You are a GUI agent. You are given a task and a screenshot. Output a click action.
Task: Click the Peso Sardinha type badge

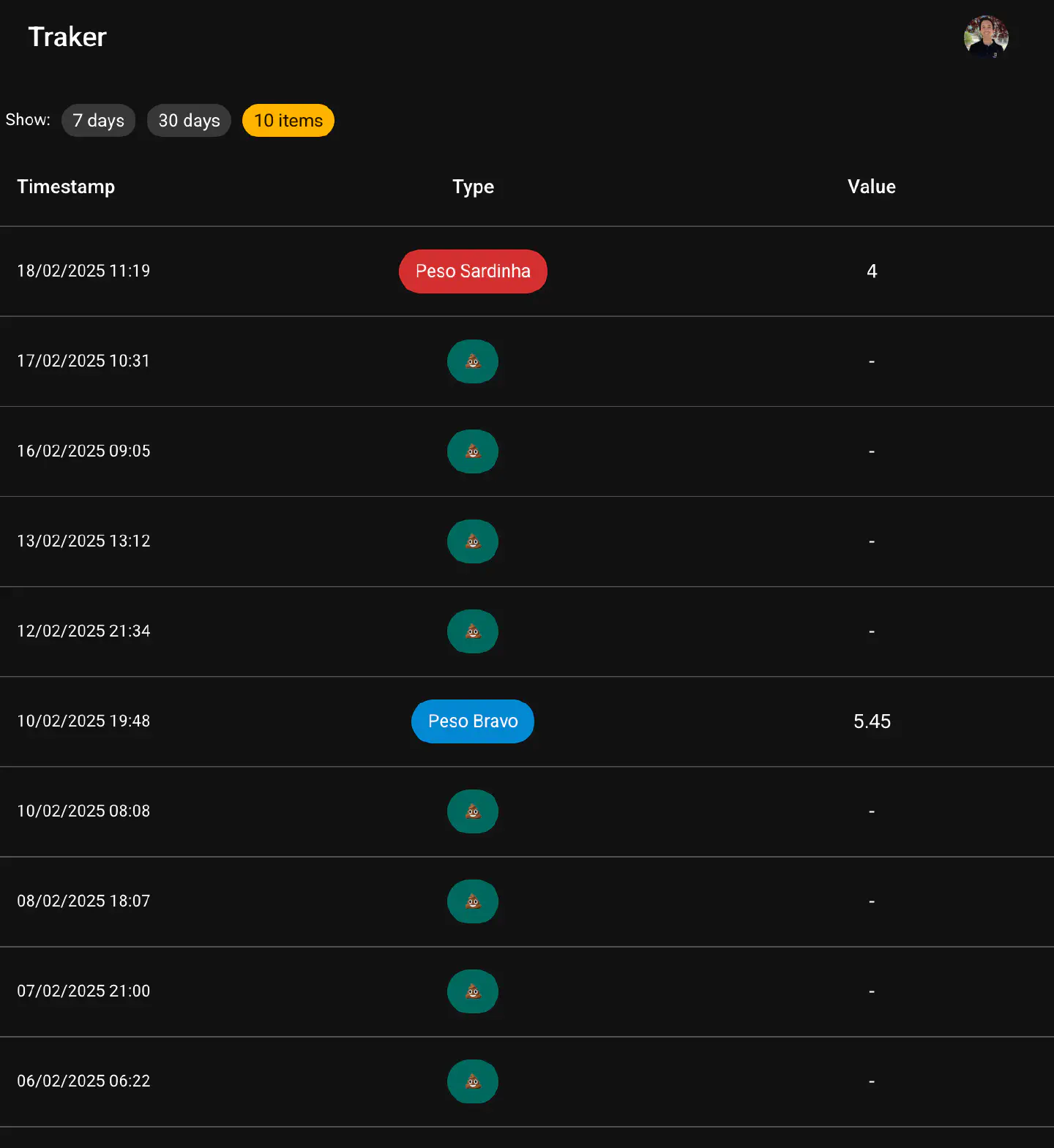point(473,271)
